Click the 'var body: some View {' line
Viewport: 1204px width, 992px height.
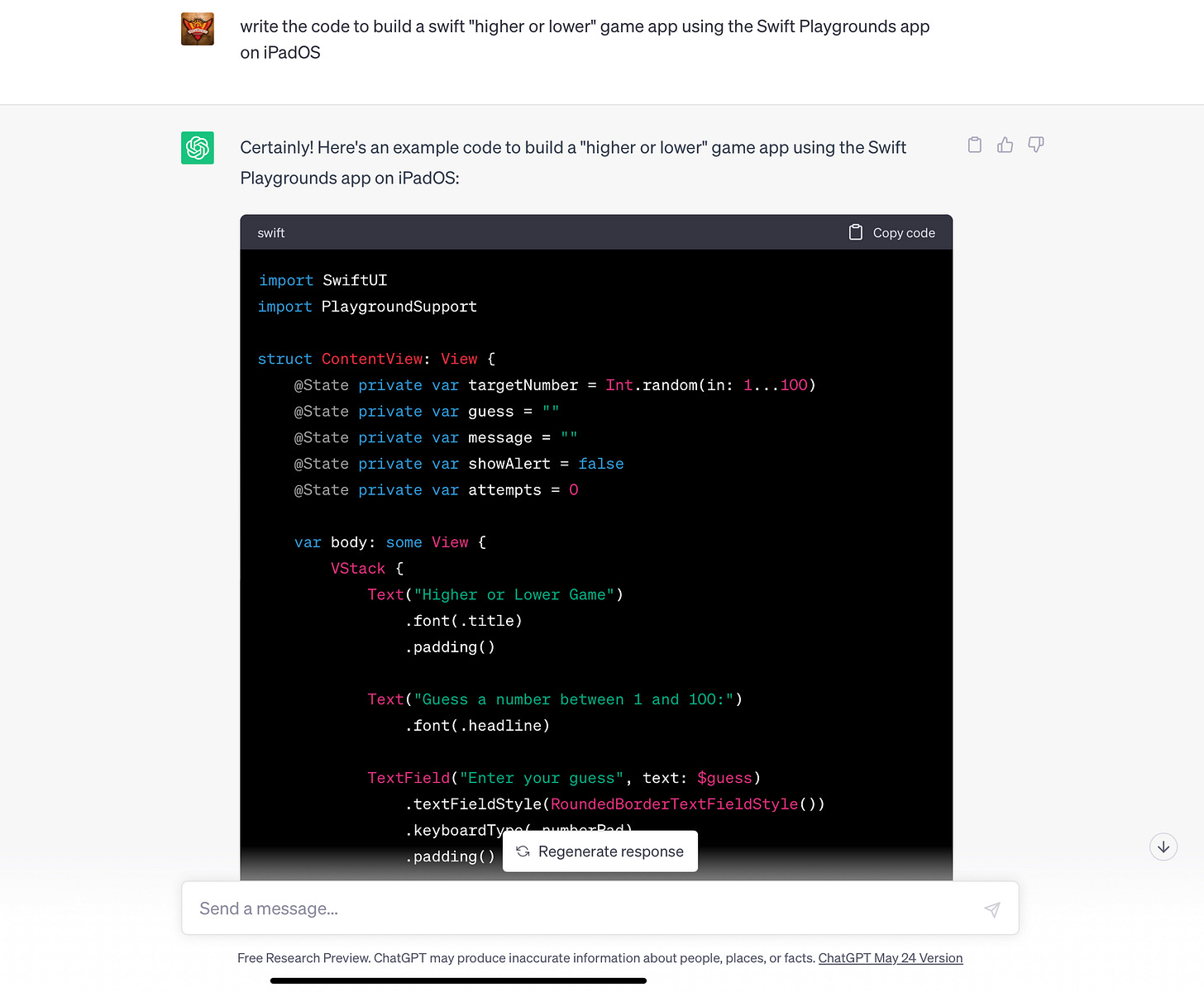point(390,542)
